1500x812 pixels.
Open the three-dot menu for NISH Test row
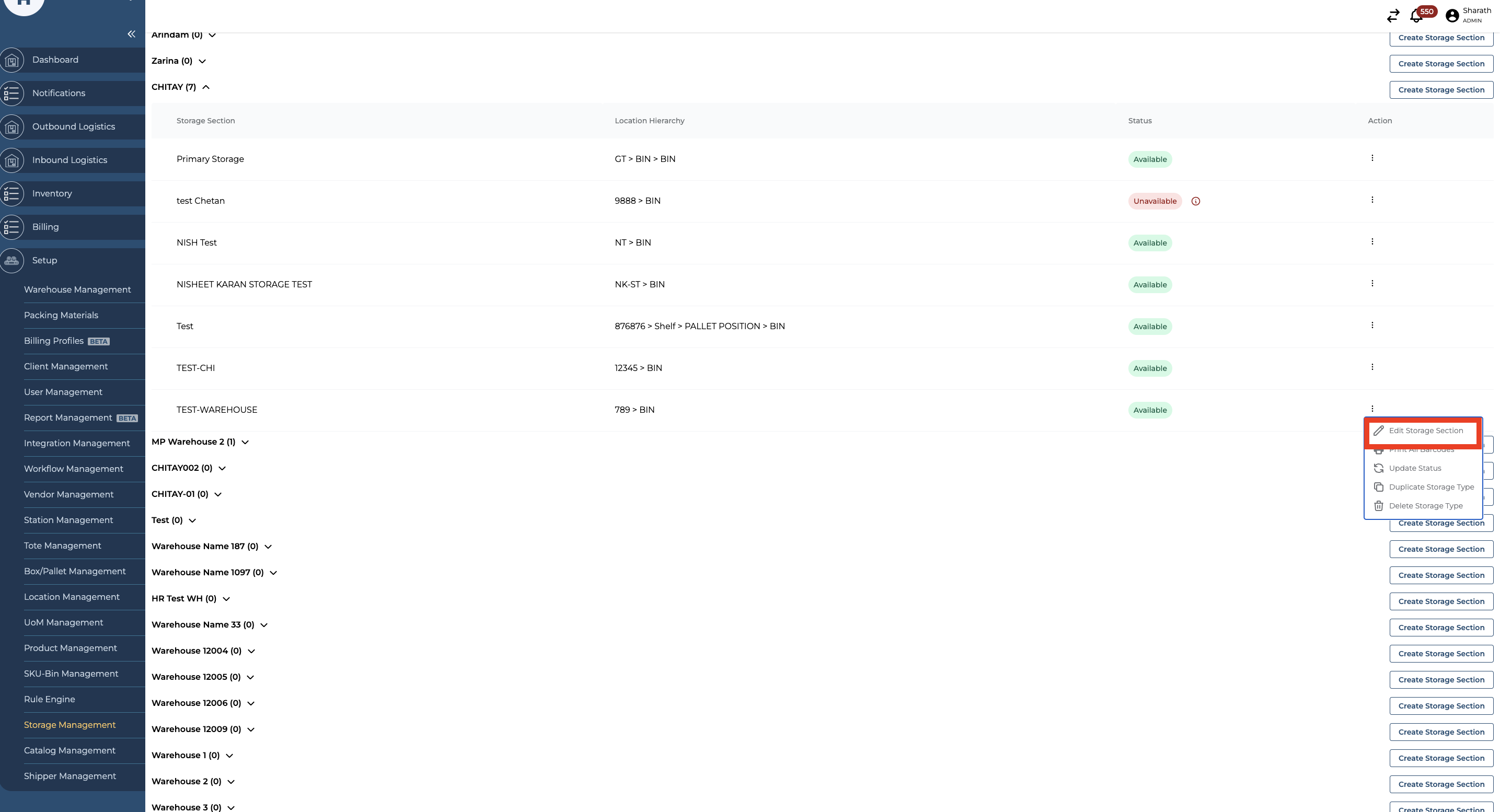1372,241
